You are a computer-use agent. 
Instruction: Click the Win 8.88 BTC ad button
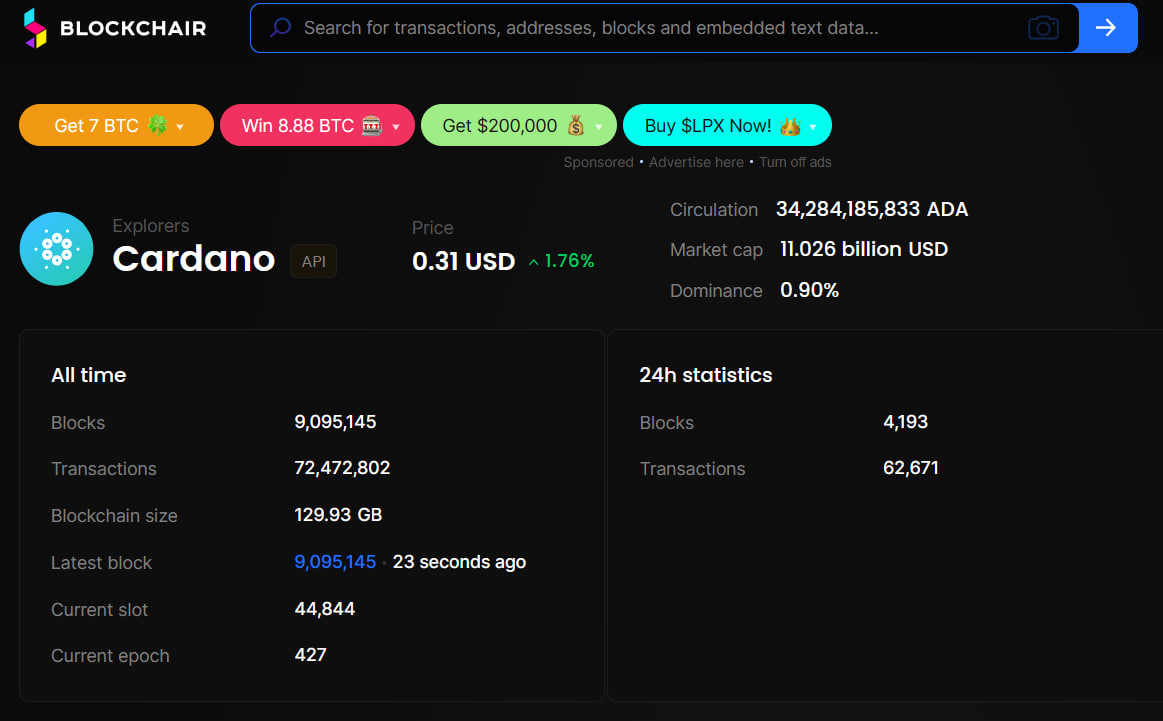[317, 125]
